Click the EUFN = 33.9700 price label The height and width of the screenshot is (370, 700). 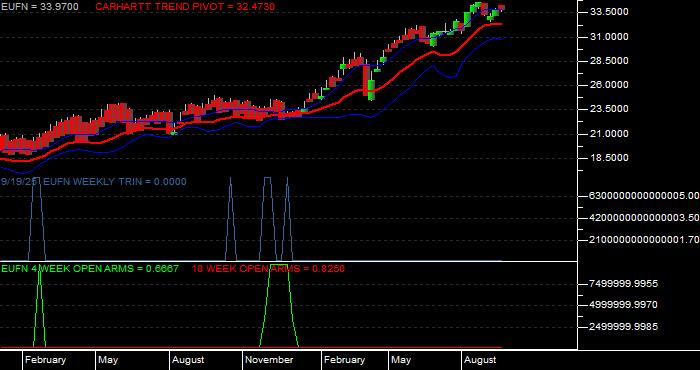click(40, 7)
